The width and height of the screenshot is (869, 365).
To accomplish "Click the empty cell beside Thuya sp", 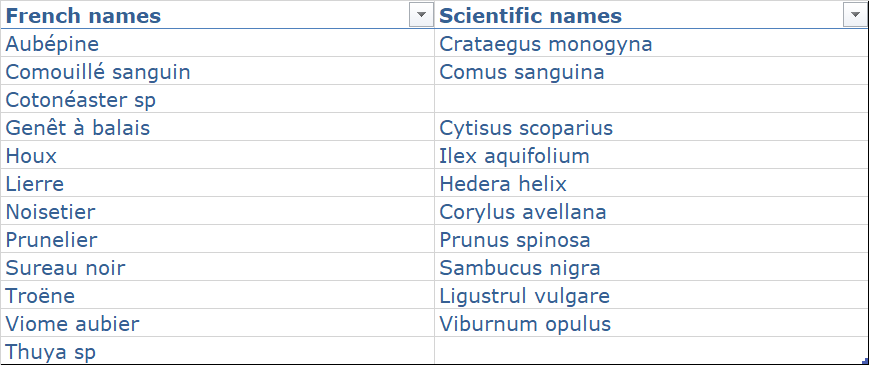I will point(652,351).
